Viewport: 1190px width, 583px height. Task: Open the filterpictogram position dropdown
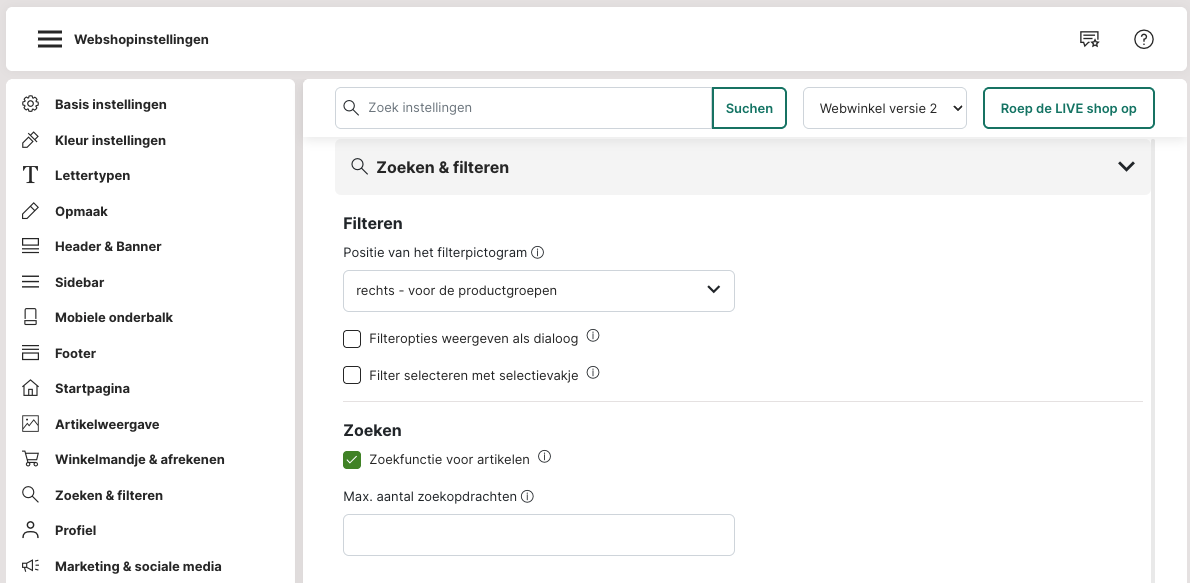click(x=538, y=291)
